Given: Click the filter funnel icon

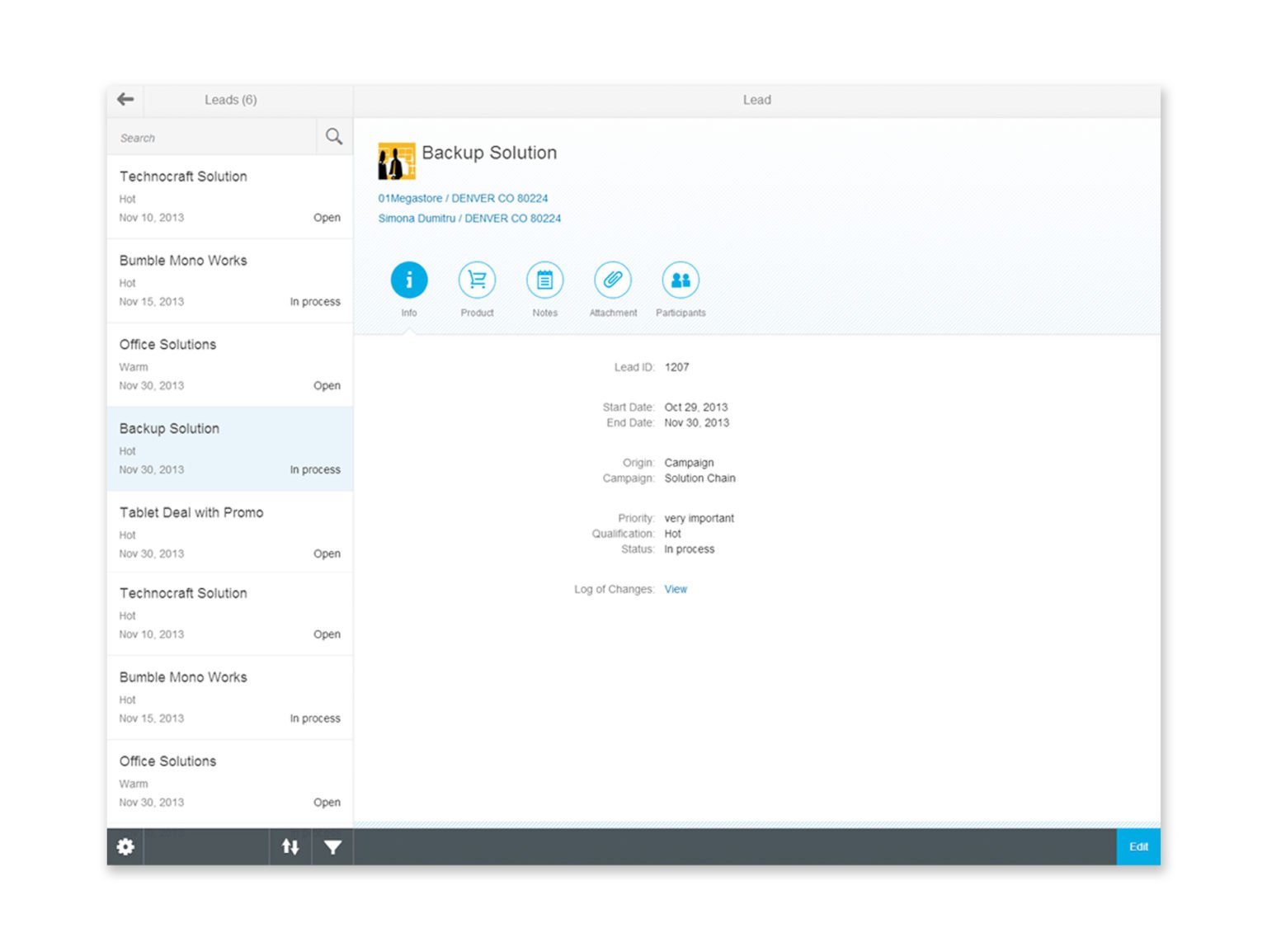Looking at the screenshot, I should 332,846.
